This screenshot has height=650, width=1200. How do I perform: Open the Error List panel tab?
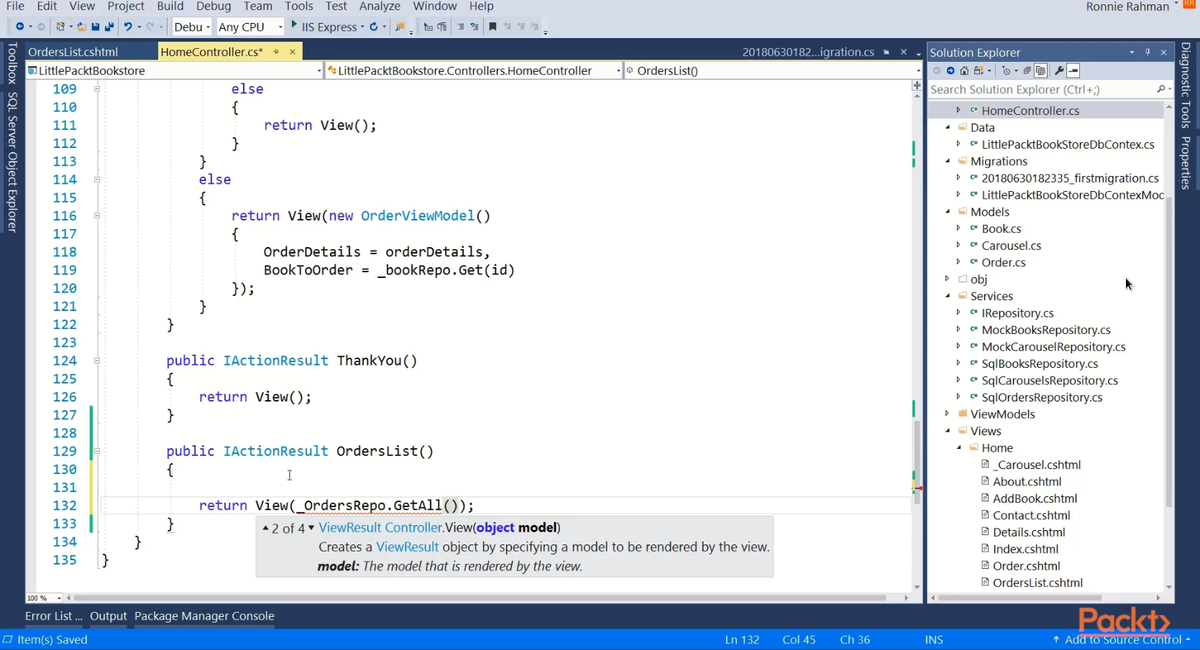pyautogui.click(x=54, y=616)
